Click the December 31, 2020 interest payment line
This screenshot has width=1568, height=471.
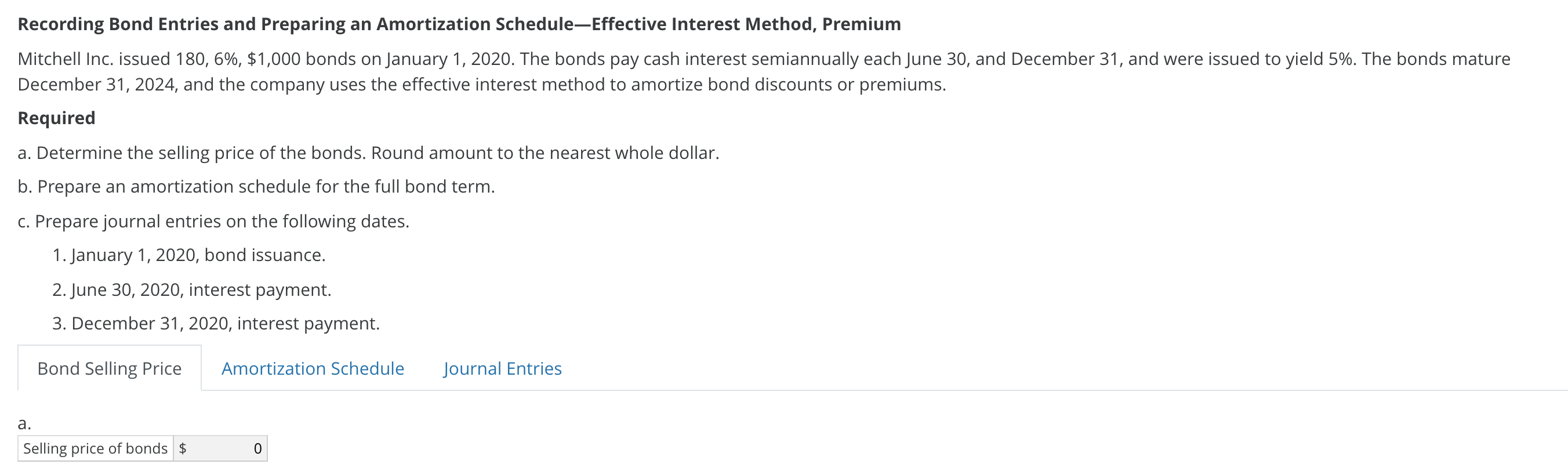click(217, 323)
